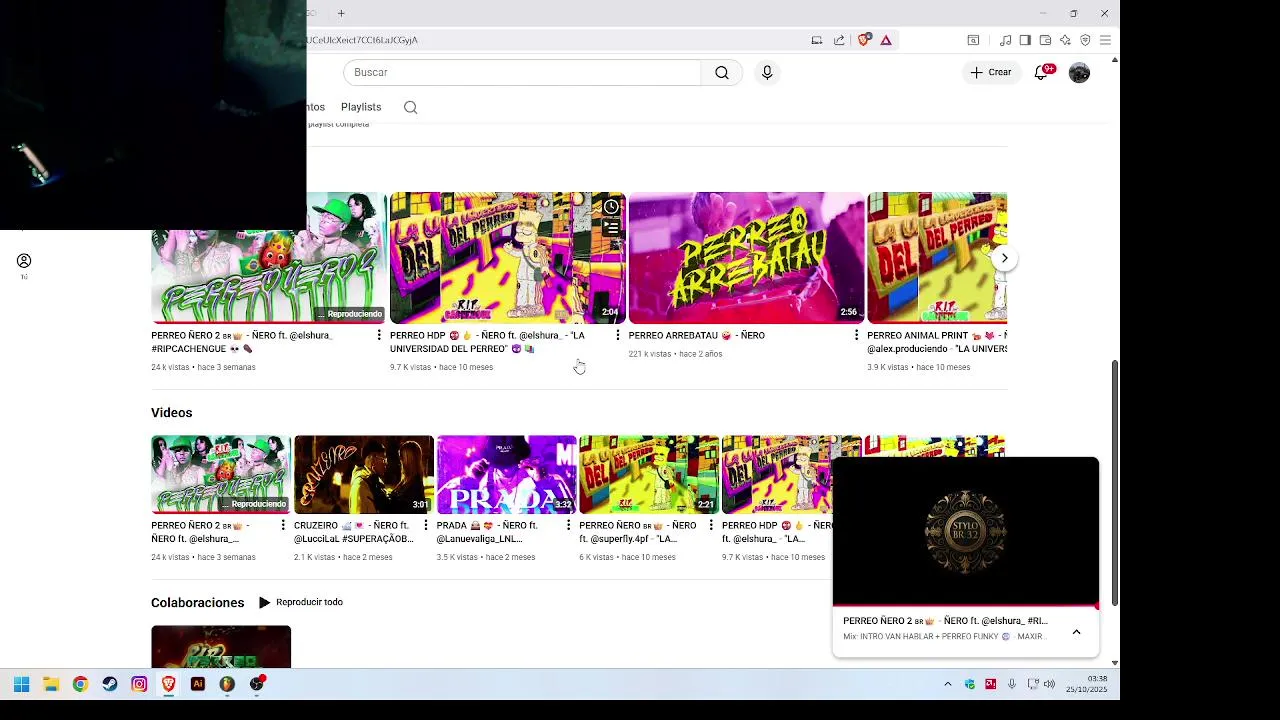1280x720 pixels.
Task: Open the PERREO ANIMAL PRINT thumbnail
Action: point(937,257)
